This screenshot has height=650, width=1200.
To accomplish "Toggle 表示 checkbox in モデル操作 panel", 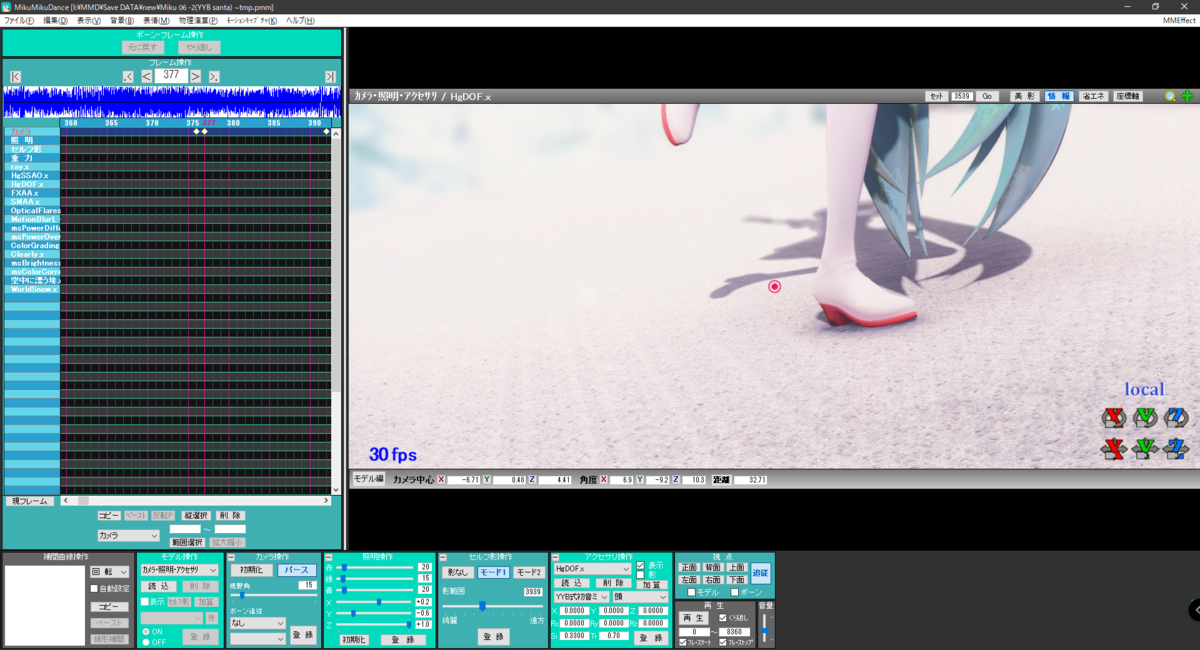I will 145,602.
